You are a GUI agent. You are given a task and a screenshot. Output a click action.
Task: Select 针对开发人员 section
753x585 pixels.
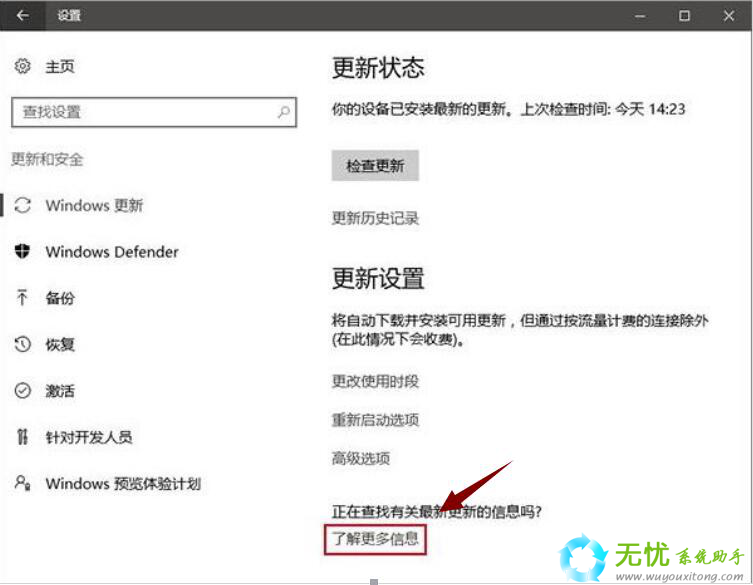point(89,437)
